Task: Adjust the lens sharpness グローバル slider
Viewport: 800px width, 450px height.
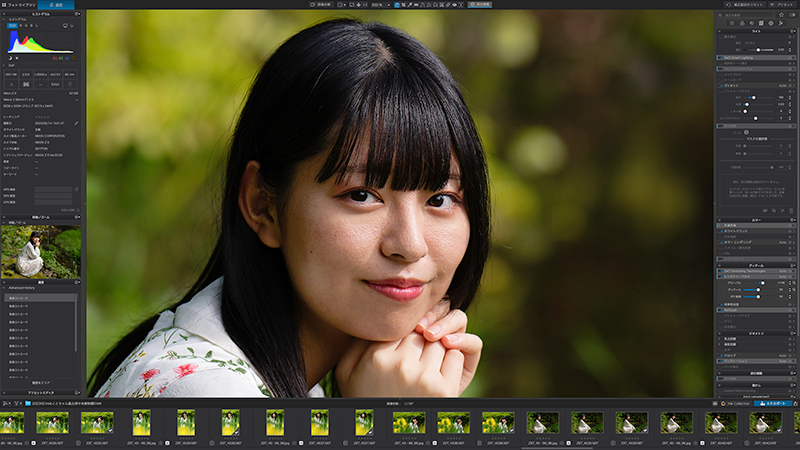Action: [x=763, y=283]
